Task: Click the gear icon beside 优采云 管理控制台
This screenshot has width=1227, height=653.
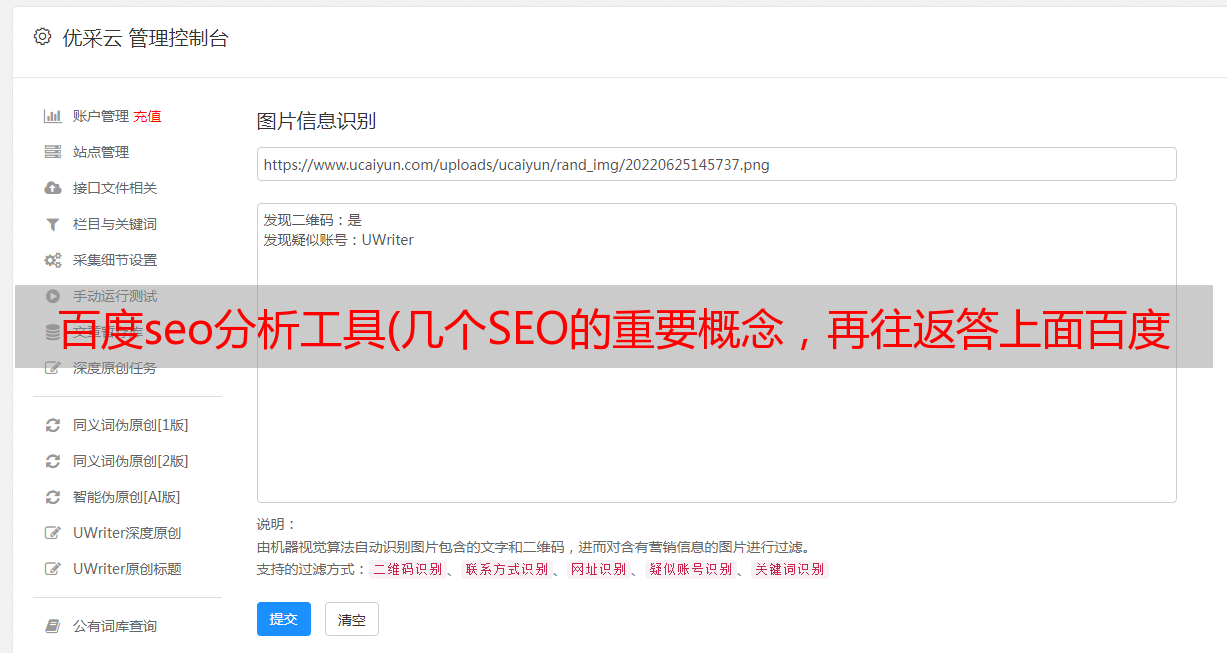Action: point(42,37)
